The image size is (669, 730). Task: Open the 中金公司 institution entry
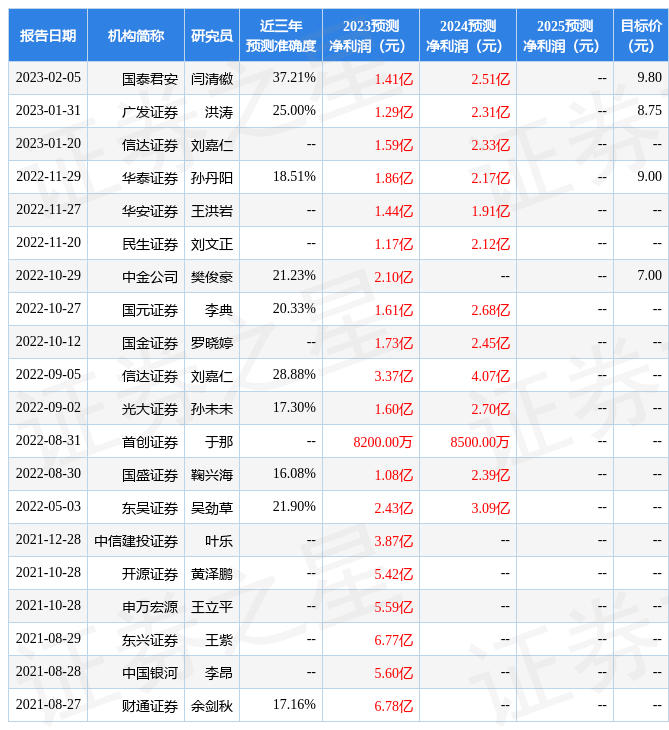(x=150, y=276)
